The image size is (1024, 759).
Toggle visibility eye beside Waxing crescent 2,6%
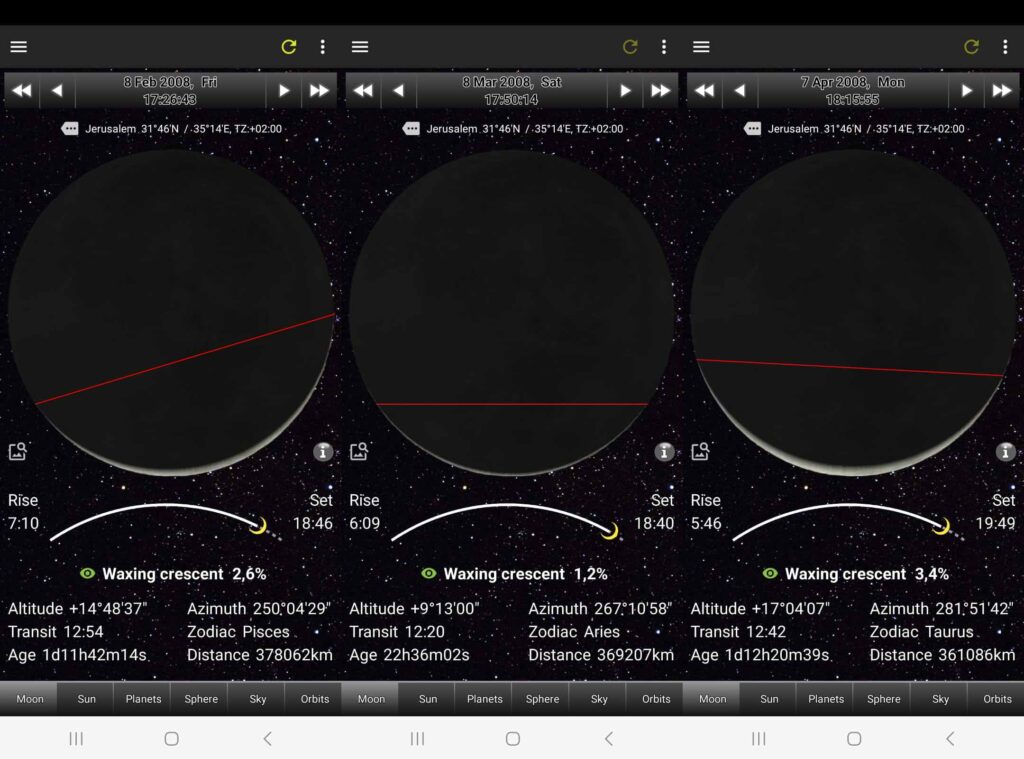[x=88, y=574]
